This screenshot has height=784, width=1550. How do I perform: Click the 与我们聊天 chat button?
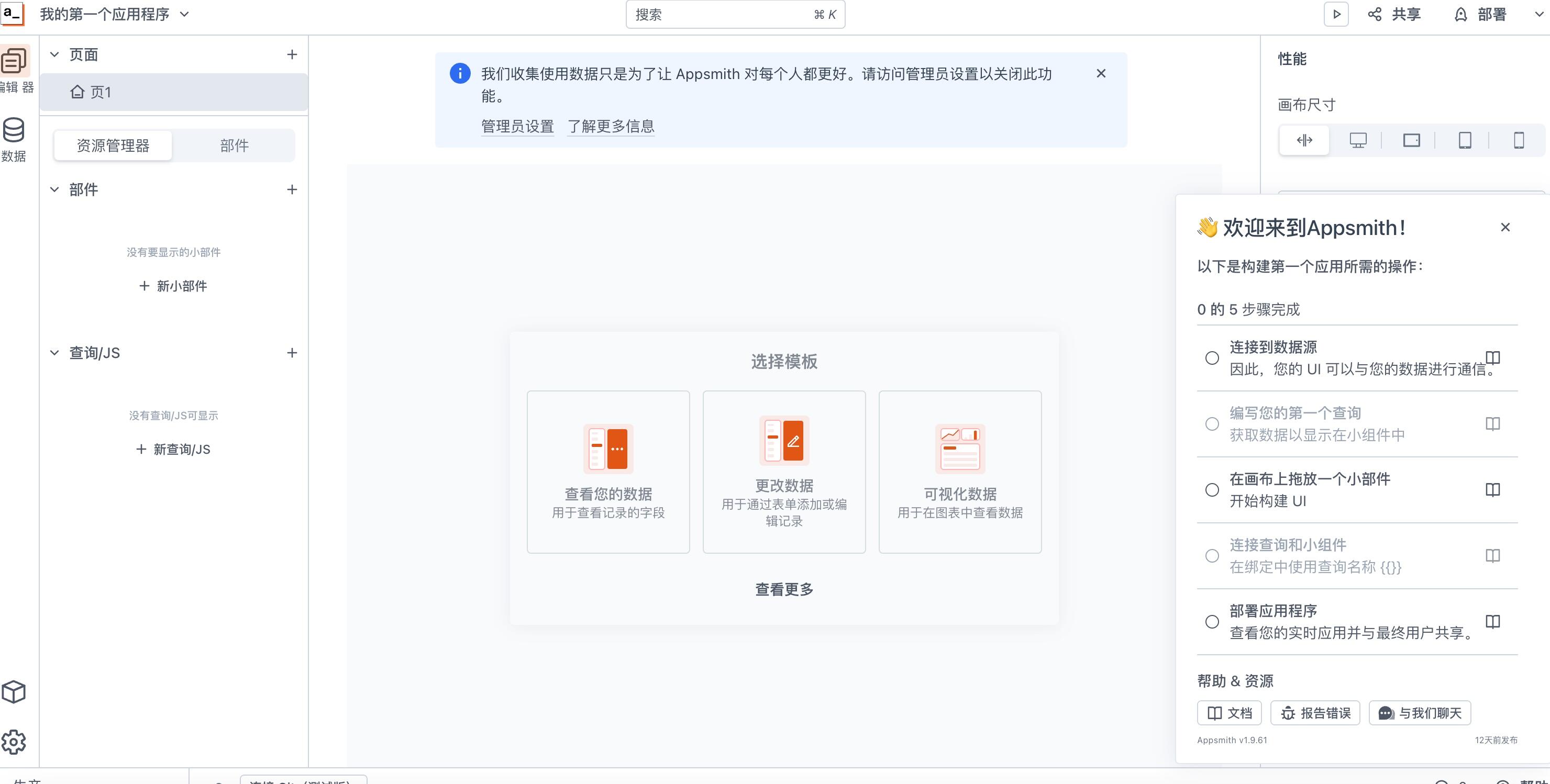1420,713
